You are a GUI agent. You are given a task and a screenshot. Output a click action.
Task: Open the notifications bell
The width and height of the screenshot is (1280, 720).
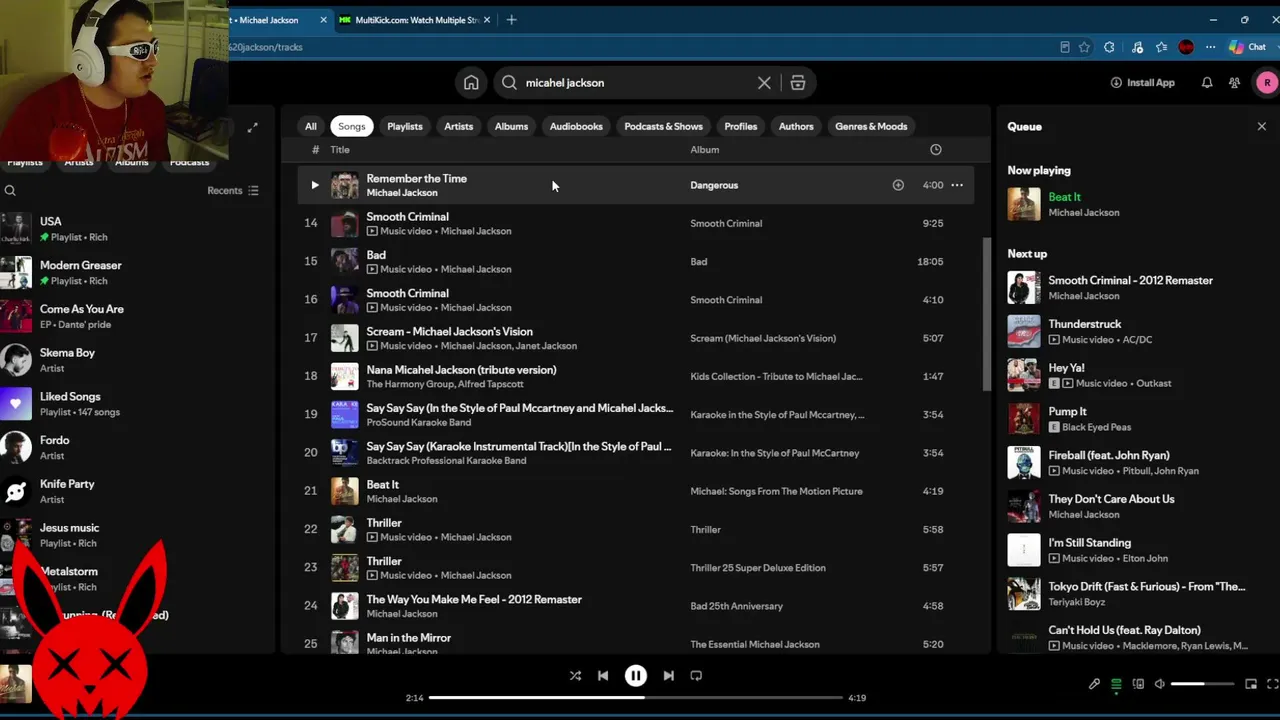tap(1207, 83)
